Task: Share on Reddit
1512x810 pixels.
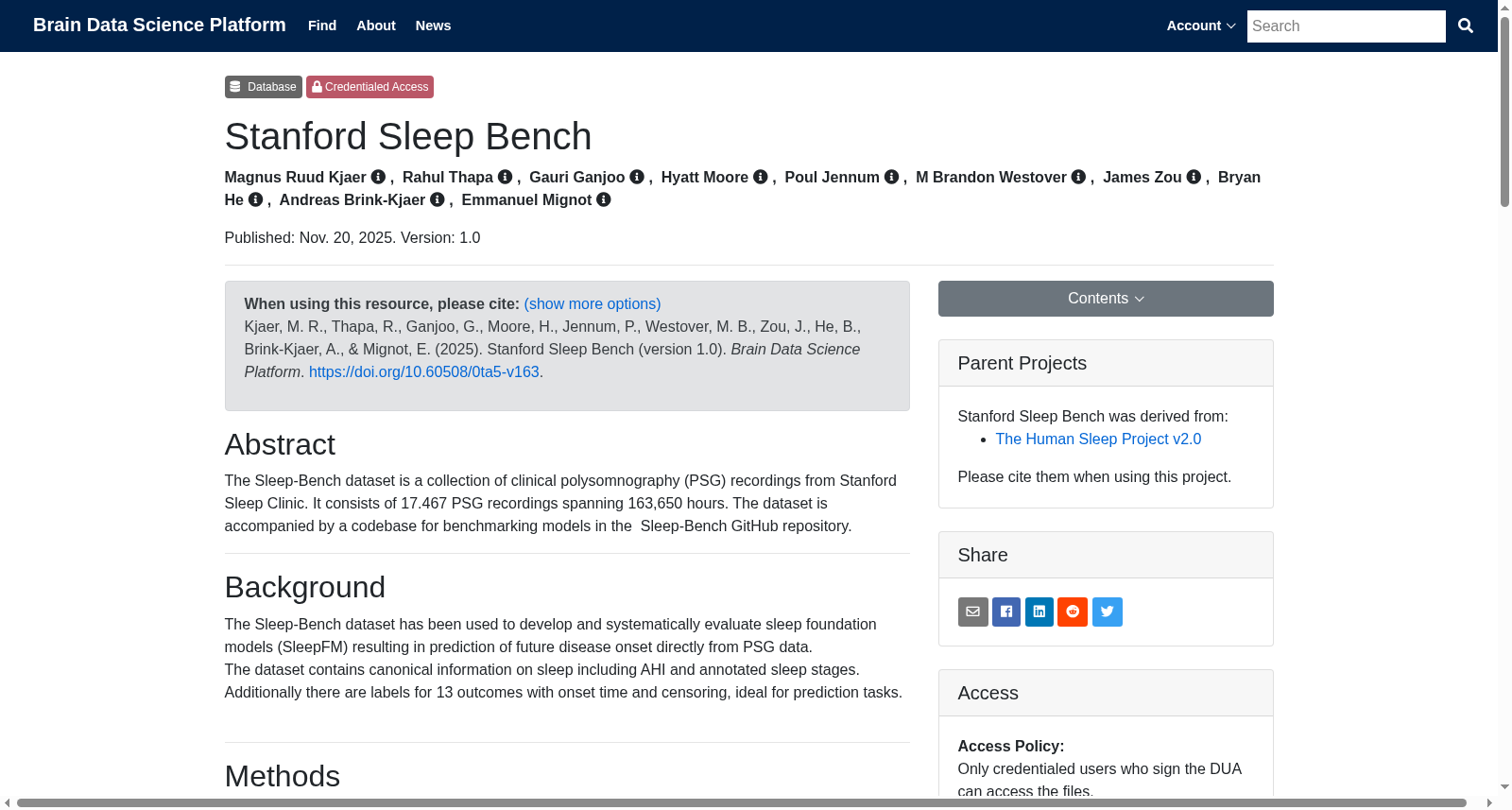Action: click(1073, 612)
